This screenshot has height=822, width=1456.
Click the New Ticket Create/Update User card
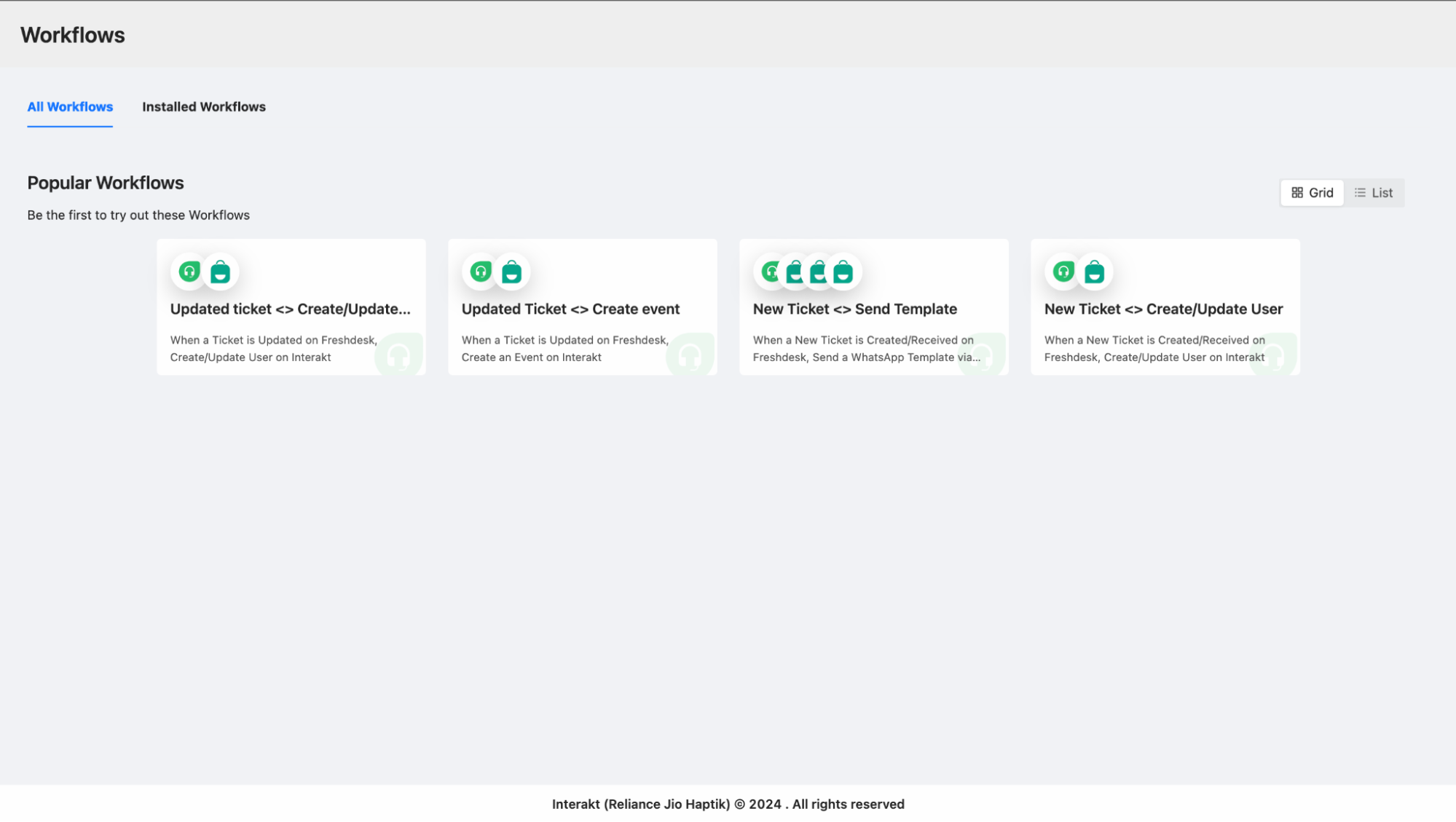tap(1164, 307)
